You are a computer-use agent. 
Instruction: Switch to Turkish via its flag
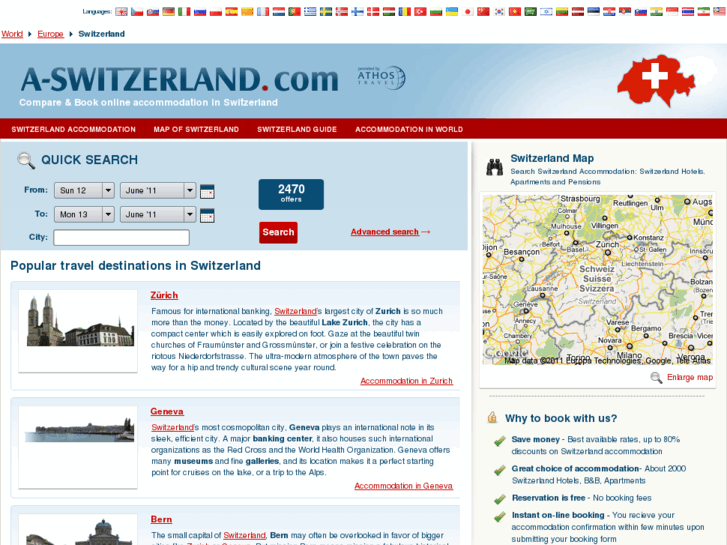click(421, 12)
